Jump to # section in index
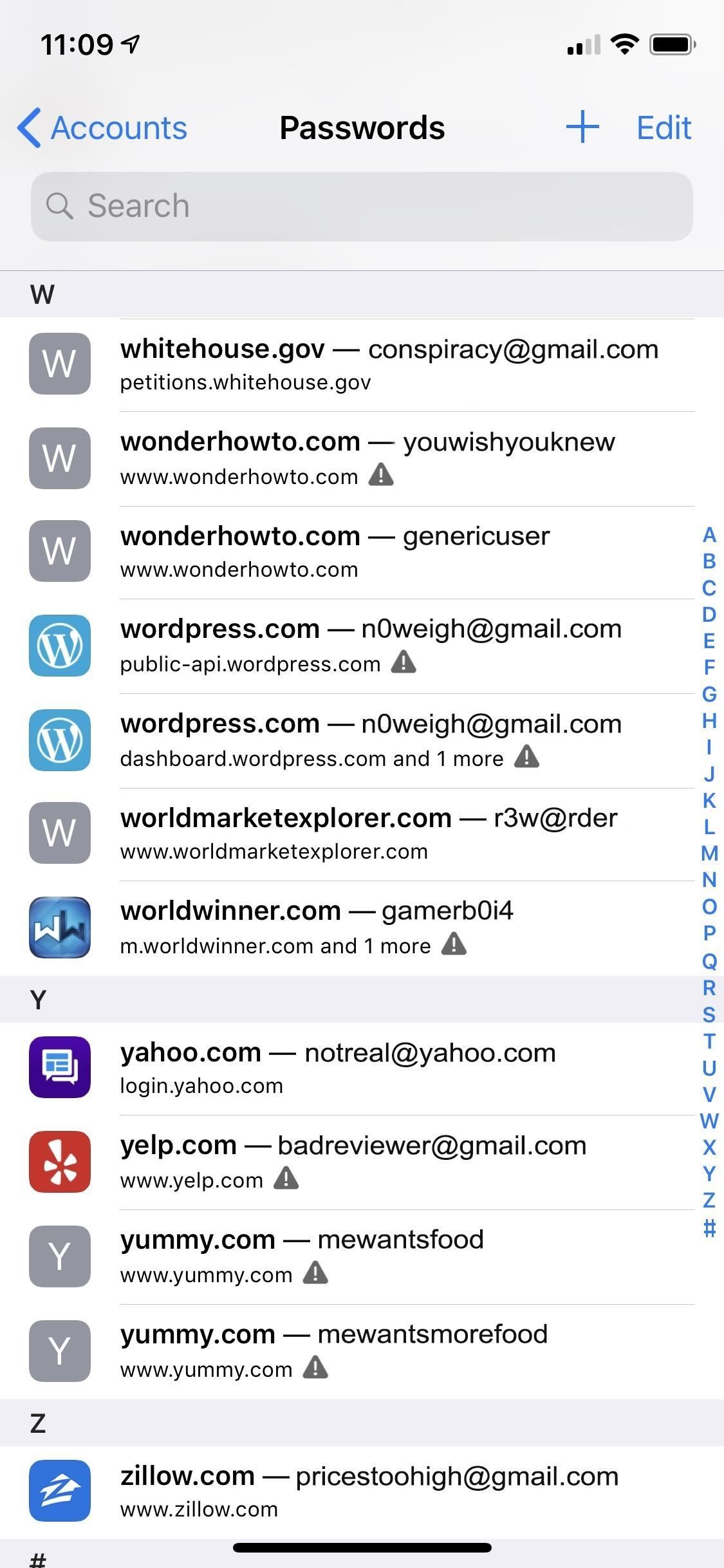This screenshot has width=724, height=1568. pos(709,1228)
